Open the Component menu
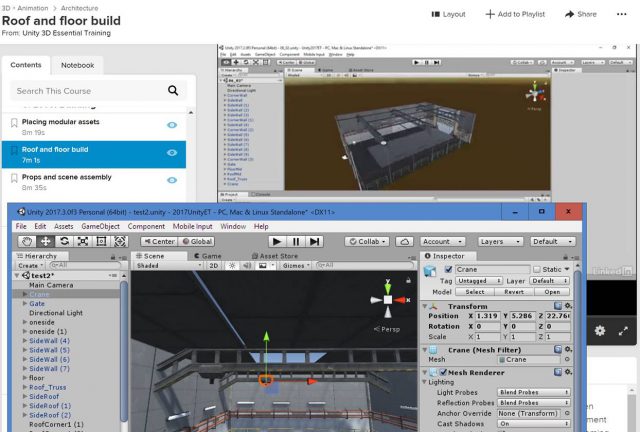640x432 pixels. pos(146,226)
